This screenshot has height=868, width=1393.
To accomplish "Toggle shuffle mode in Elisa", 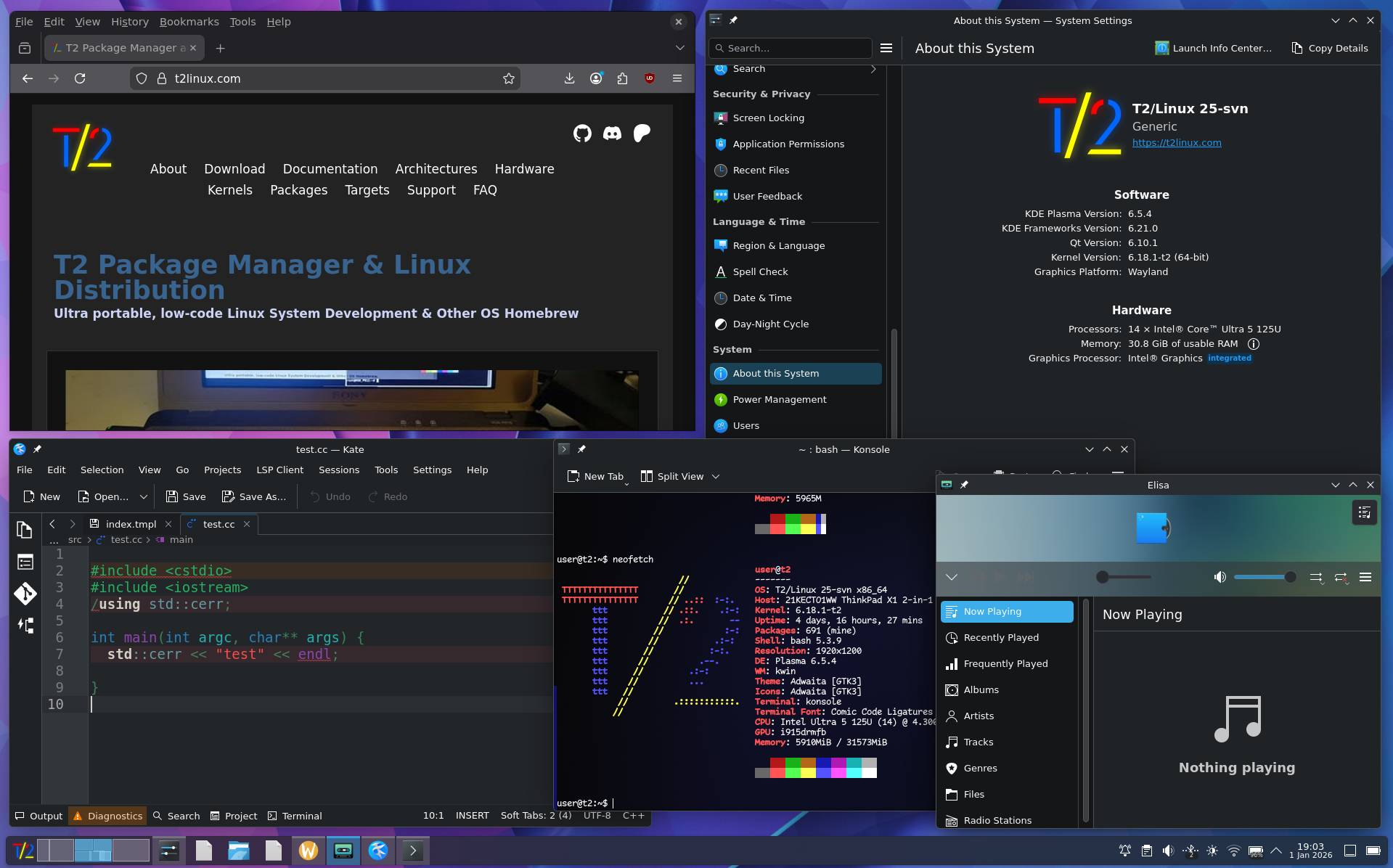I will [x=1315, y=577].
